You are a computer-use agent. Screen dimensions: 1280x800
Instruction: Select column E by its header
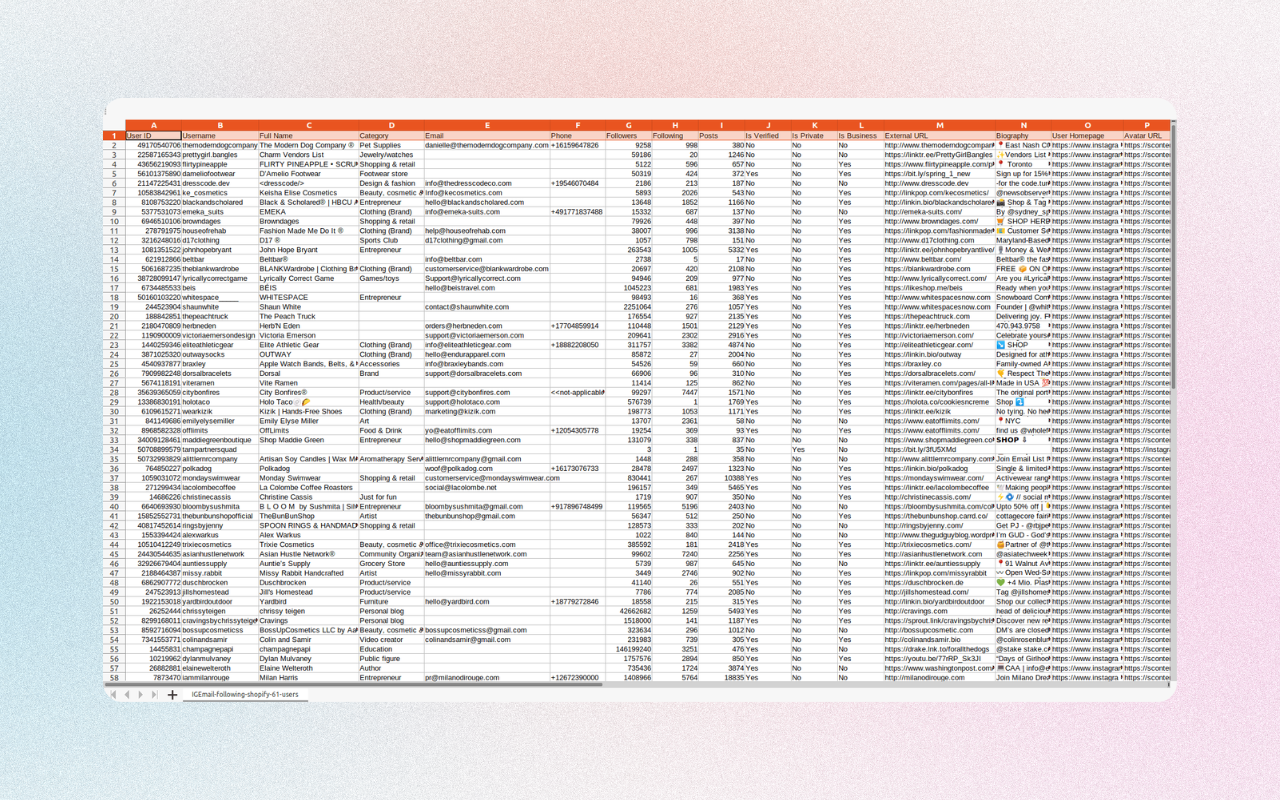click(487, 126)
